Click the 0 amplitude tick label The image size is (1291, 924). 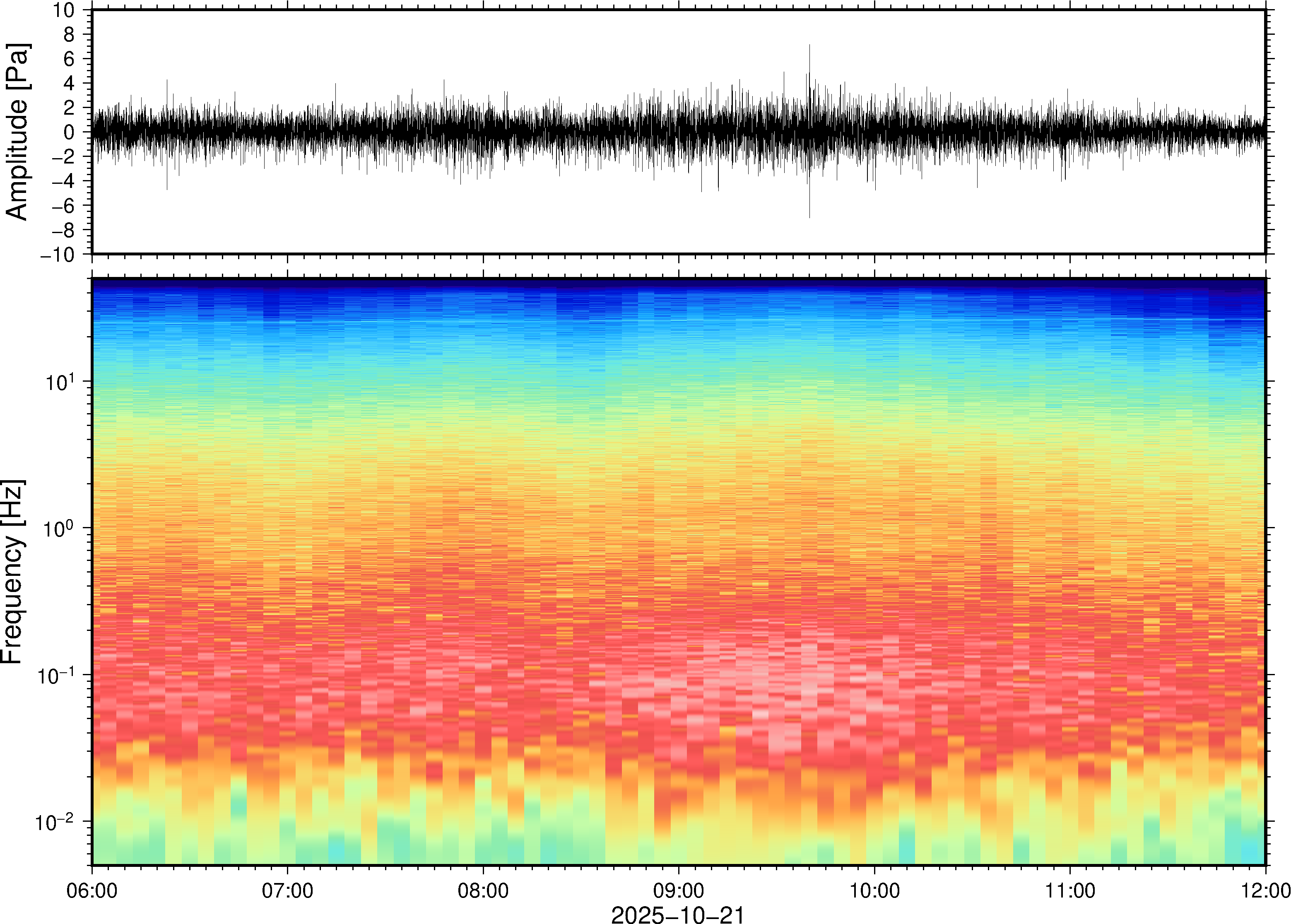point(70,132)
